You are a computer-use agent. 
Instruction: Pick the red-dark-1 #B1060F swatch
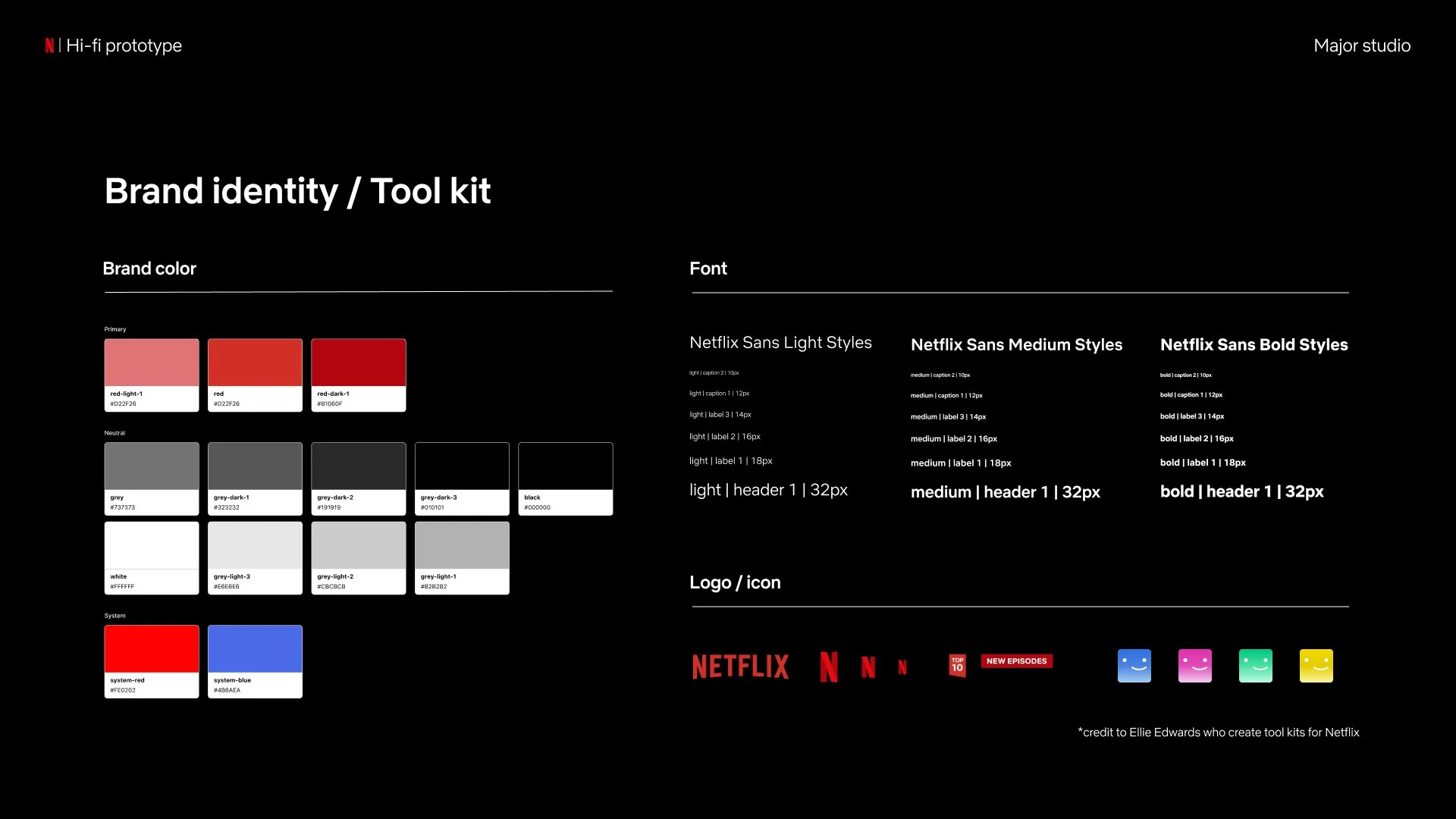(x=359, y=375)
